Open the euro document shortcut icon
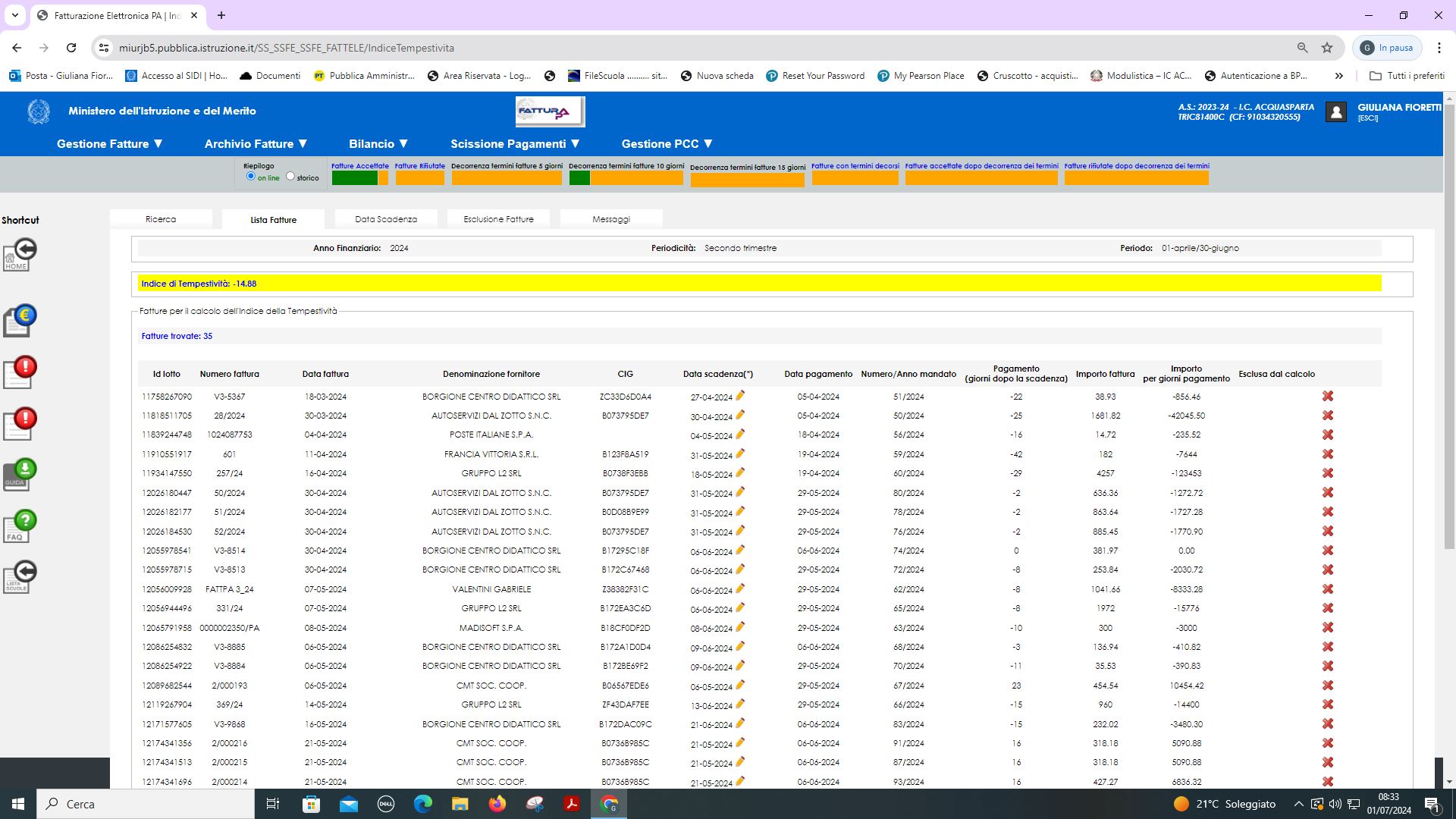This screenshot has height=819, width=1456. tap(20, 321)
